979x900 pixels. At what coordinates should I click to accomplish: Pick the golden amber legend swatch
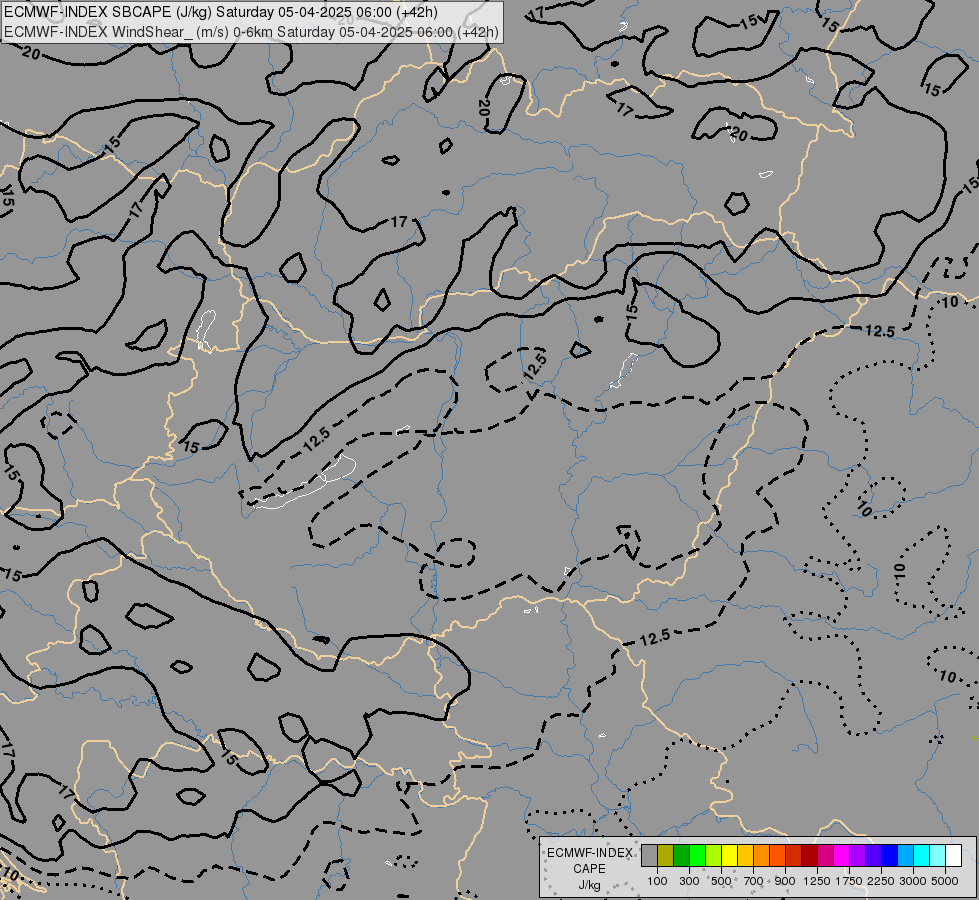point(745,856)
